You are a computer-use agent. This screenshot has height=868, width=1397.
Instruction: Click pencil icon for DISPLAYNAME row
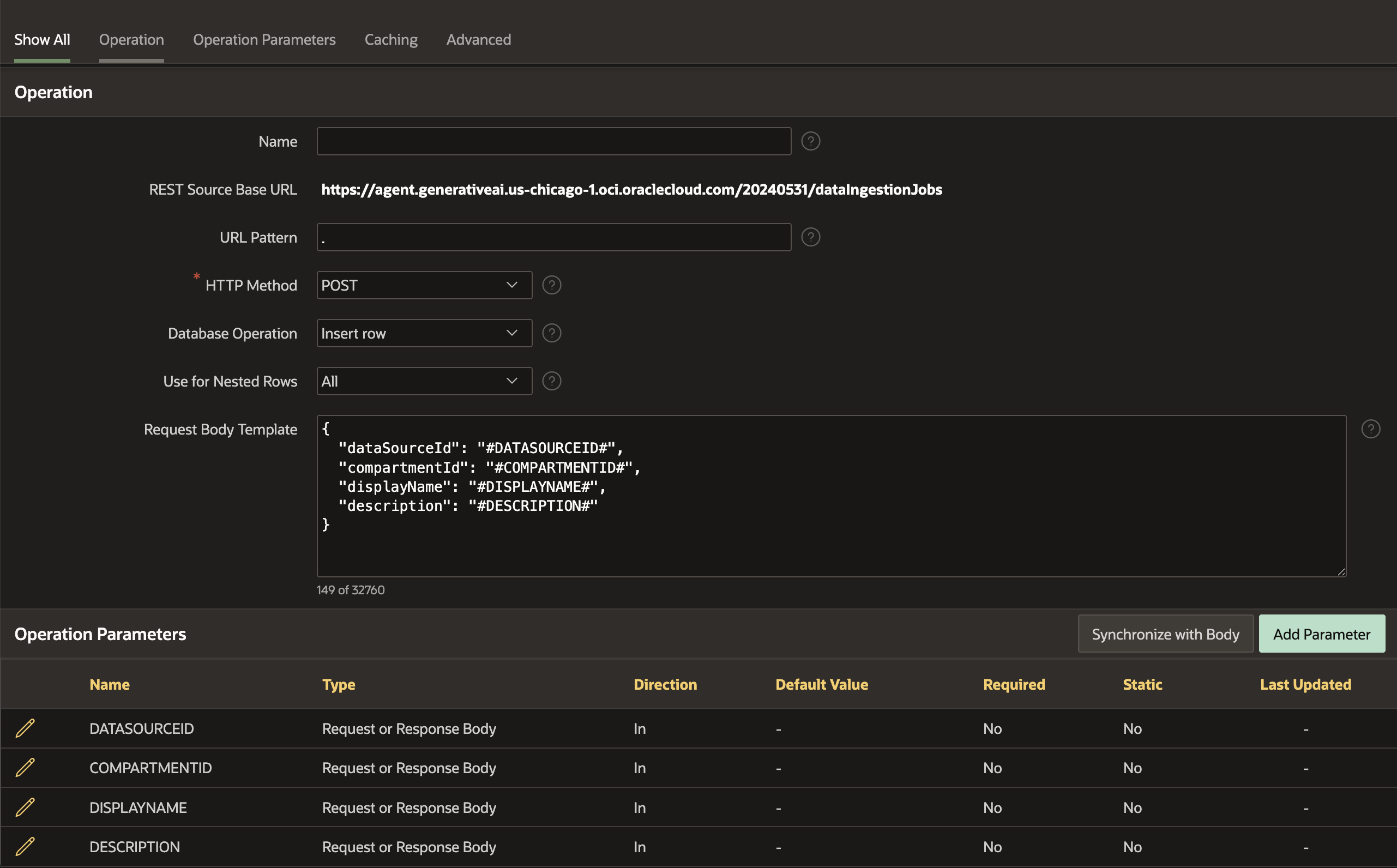[x=25, y=807]
